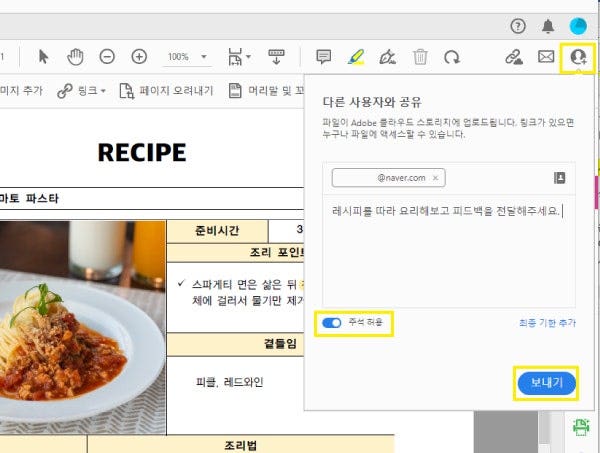The image size is (600, 453).
Task: Click the share with others person icon
Action: [578, 57]
